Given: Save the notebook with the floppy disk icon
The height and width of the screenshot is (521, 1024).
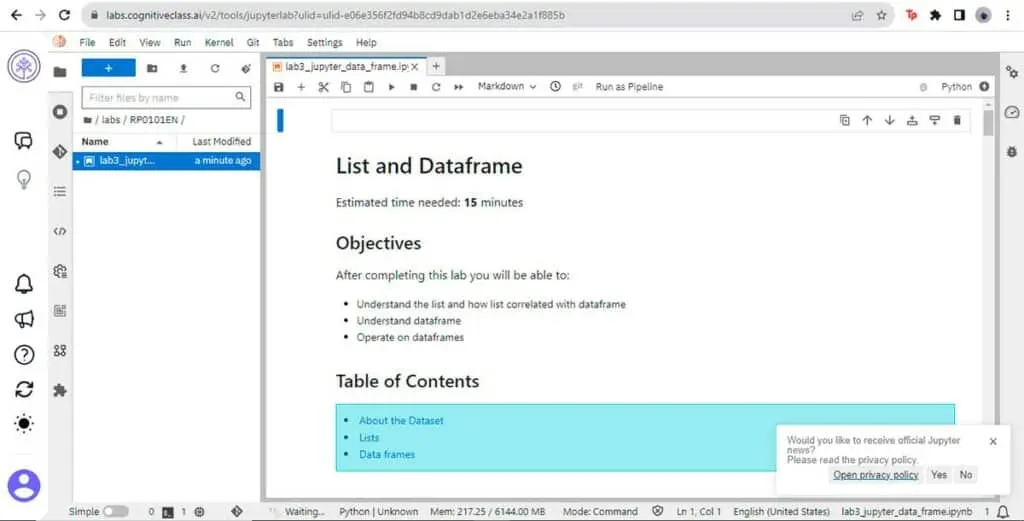Looking at the screenshot, I should [x=279, y=87].
